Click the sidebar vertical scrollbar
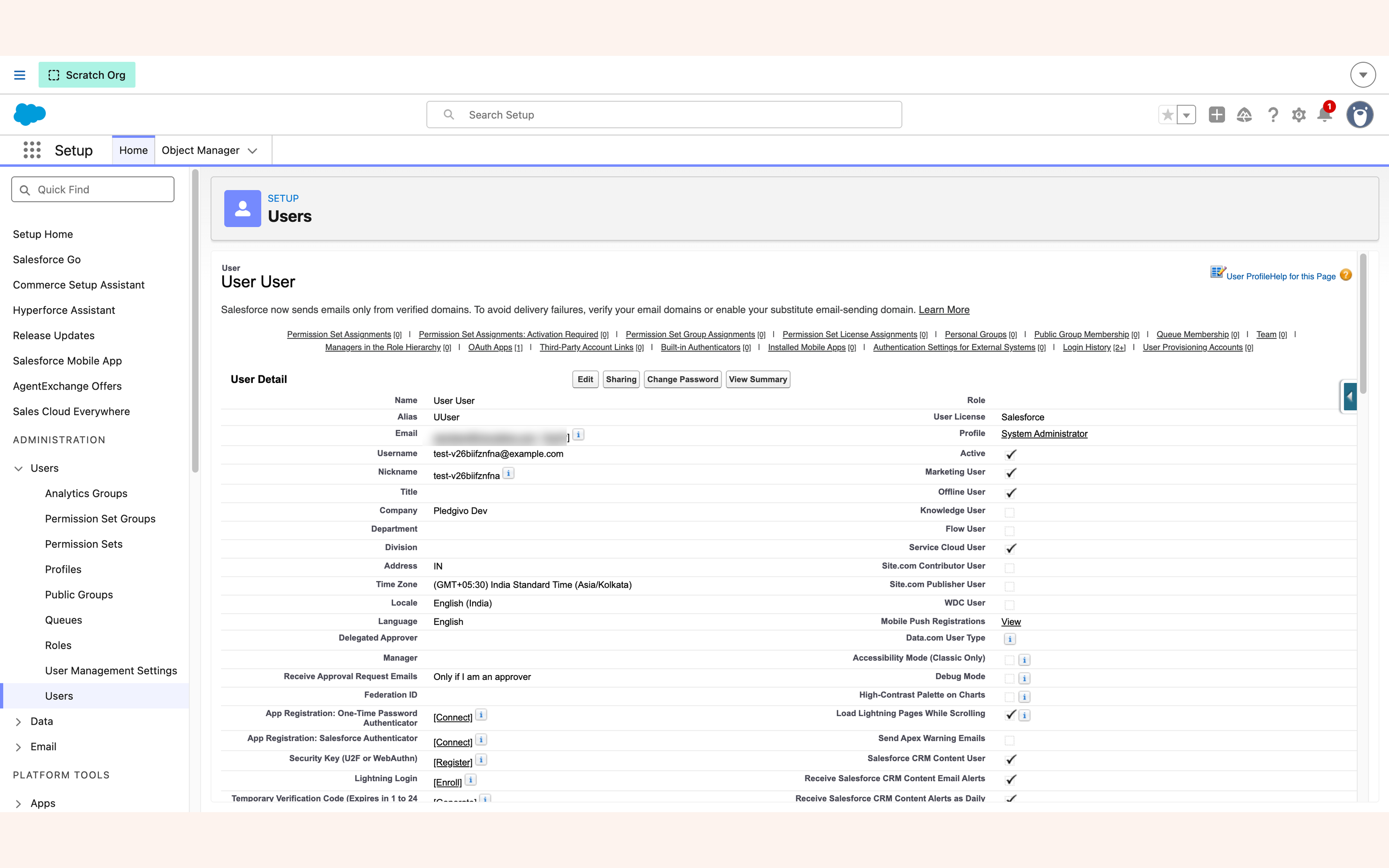 click(195, 322)
